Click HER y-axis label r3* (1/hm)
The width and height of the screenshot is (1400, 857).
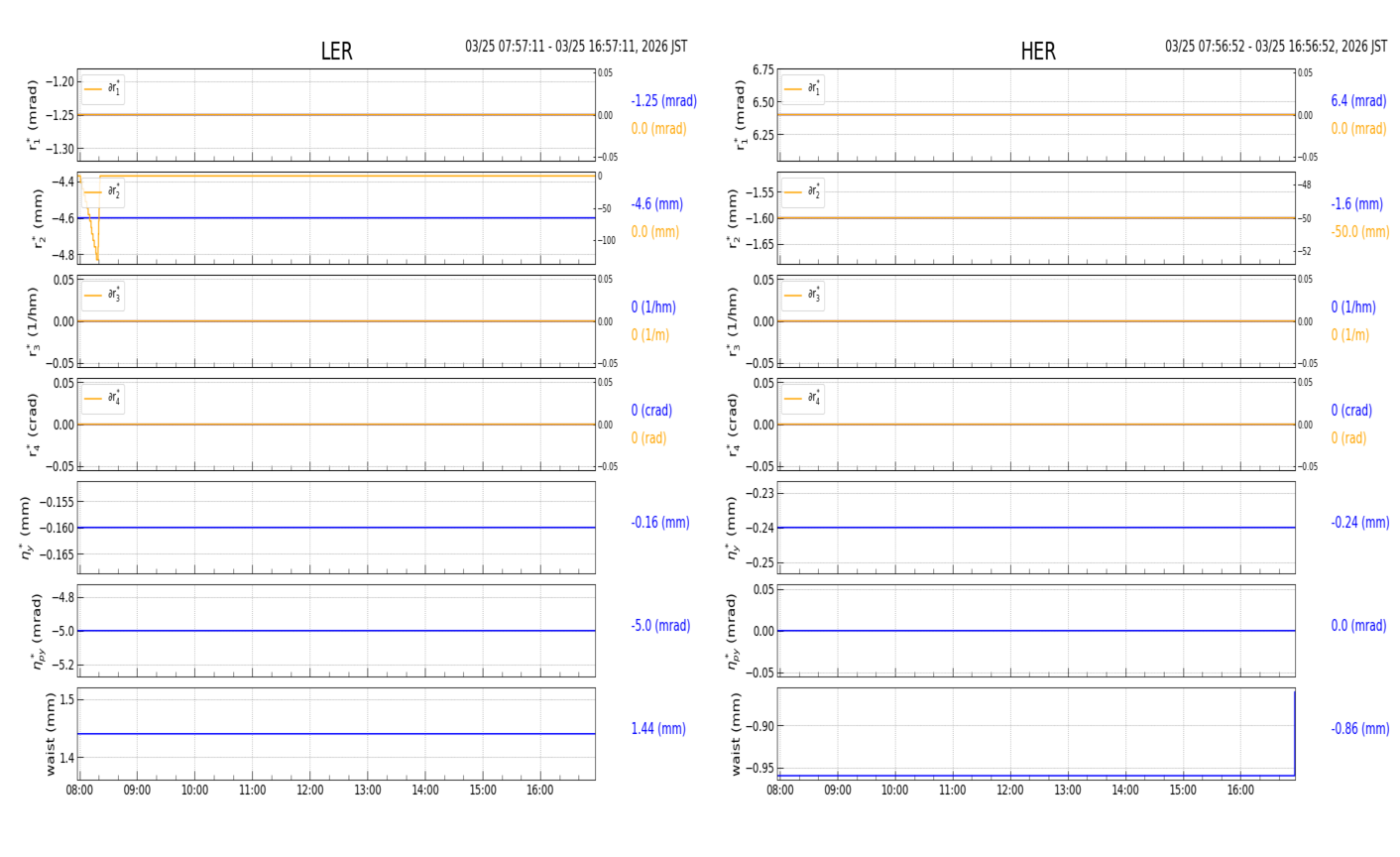coord(733,321)
